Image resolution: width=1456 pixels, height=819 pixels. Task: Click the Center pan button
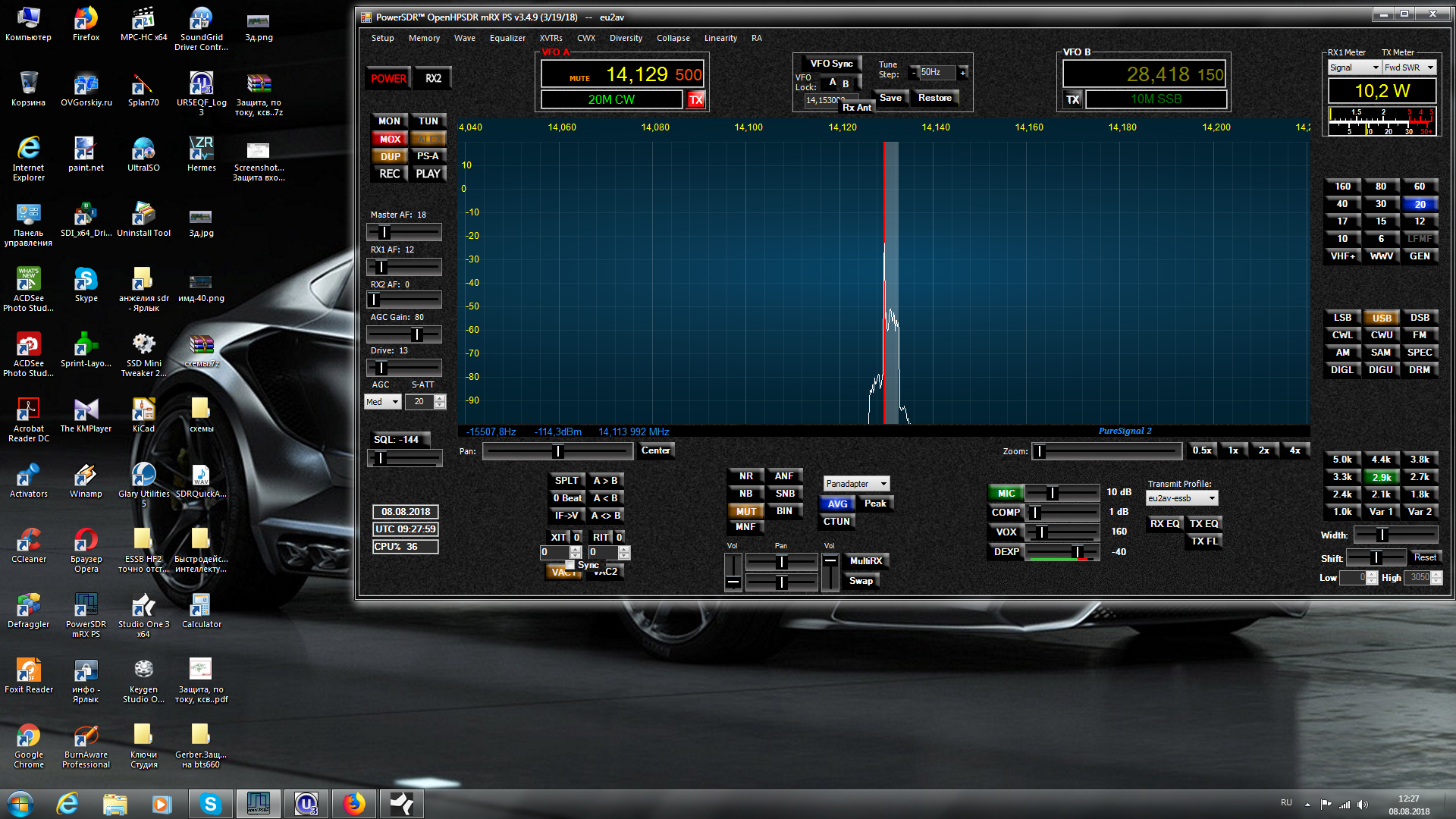point(655,450)
